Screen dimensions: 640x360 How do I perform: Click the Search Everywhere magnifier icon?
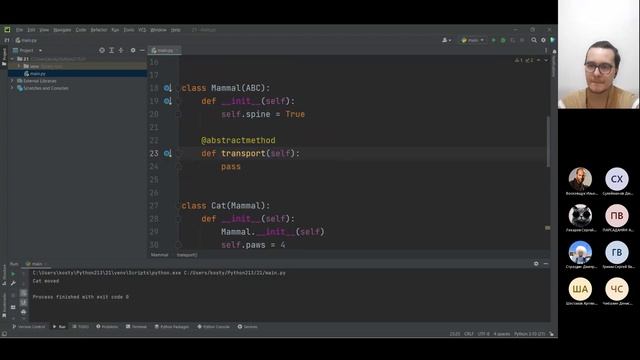[x=534, y=40]
